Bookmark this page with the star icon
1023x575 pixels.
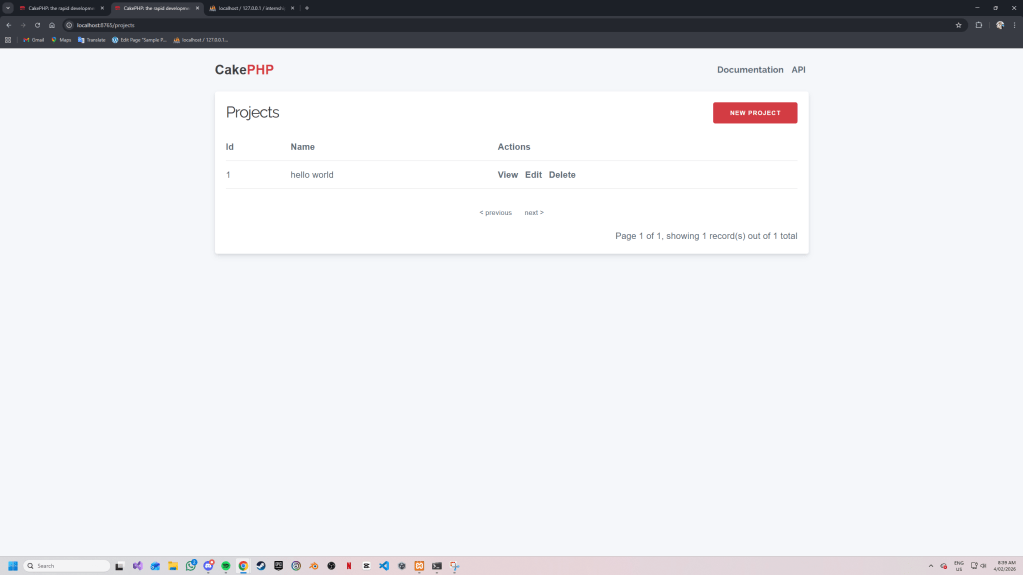[x=958, y=25]
